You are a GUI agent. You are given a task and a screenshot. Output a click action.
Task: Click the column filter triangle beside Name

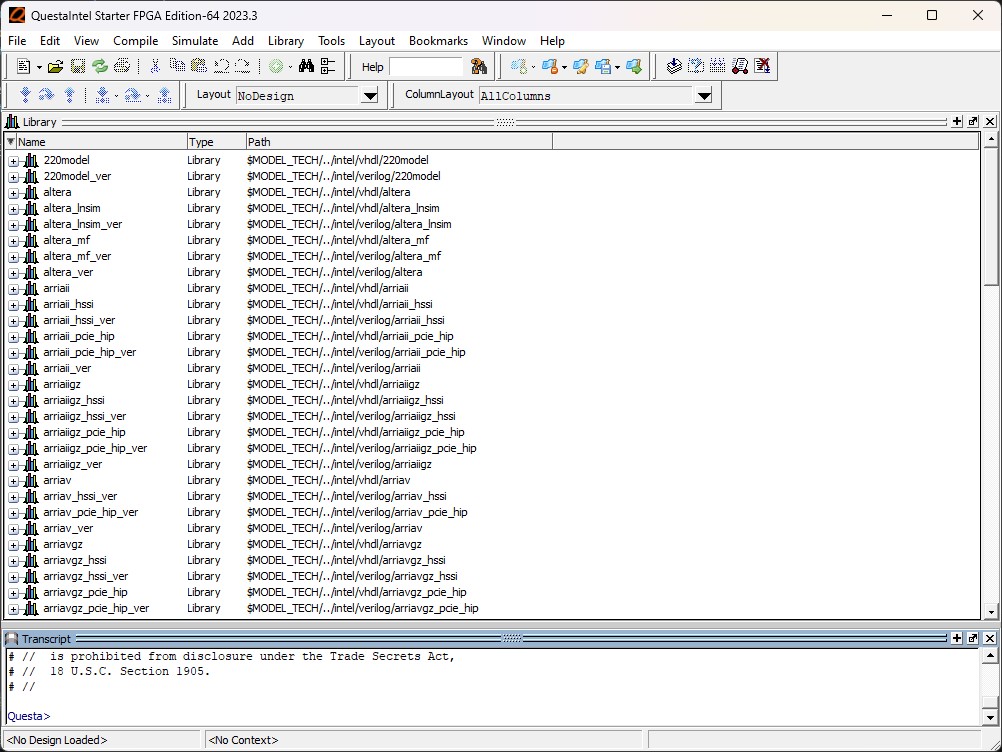point(10,141)
